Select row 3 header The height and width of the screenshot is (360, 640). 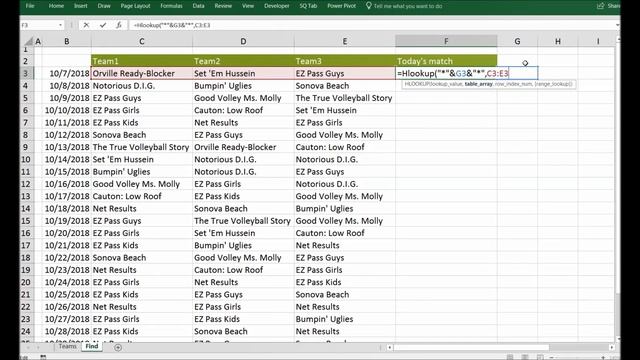(x=26, y=73)
